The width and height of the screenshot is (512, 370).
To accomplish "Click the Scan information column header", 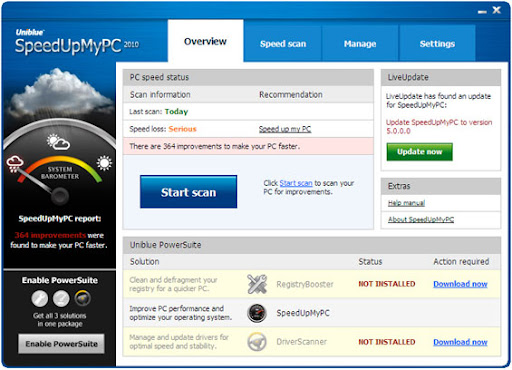I will [x=160, y=95].
